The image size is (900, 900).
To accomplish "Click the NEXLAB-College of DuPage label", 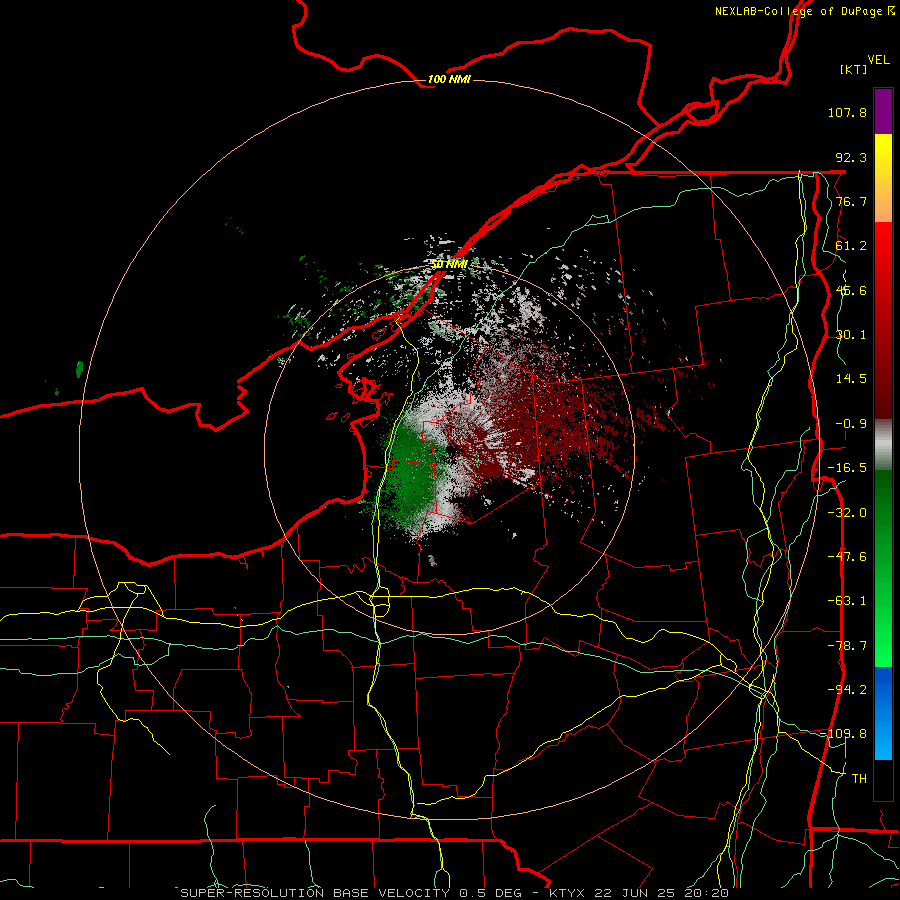I will click(x=804, y=11).
